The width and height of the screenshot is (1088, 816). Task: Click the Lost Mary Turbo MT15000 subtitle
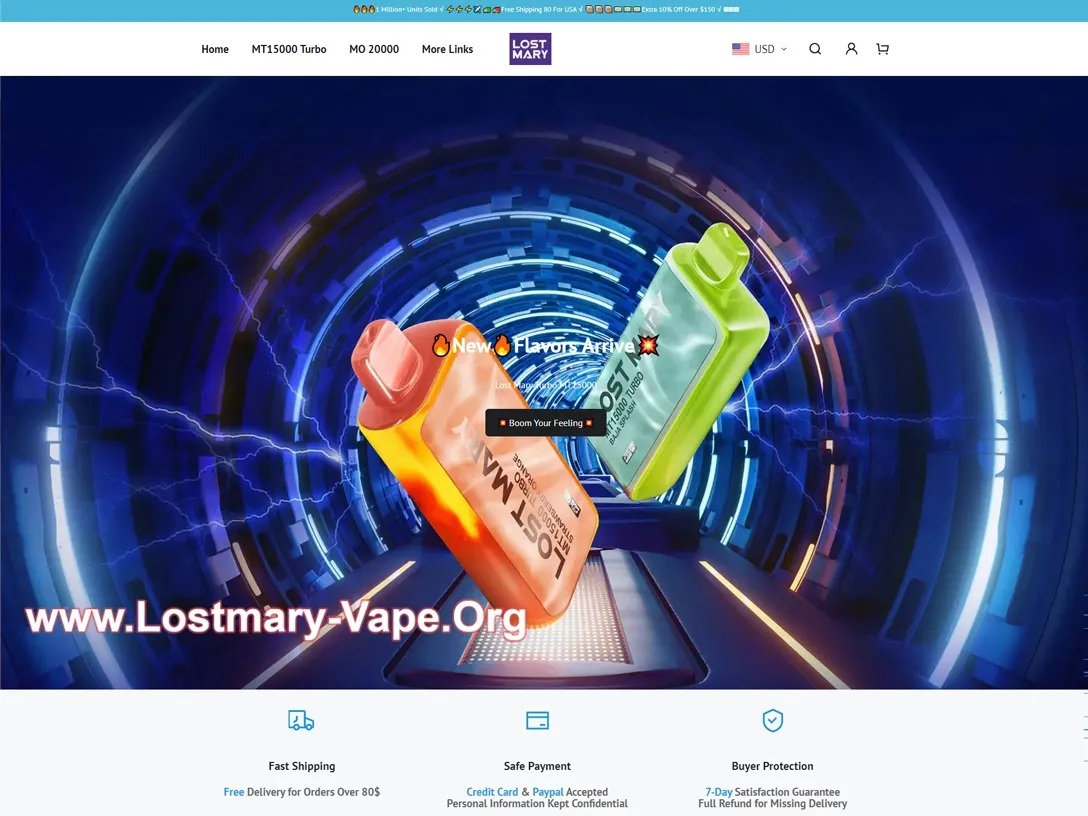545,384
